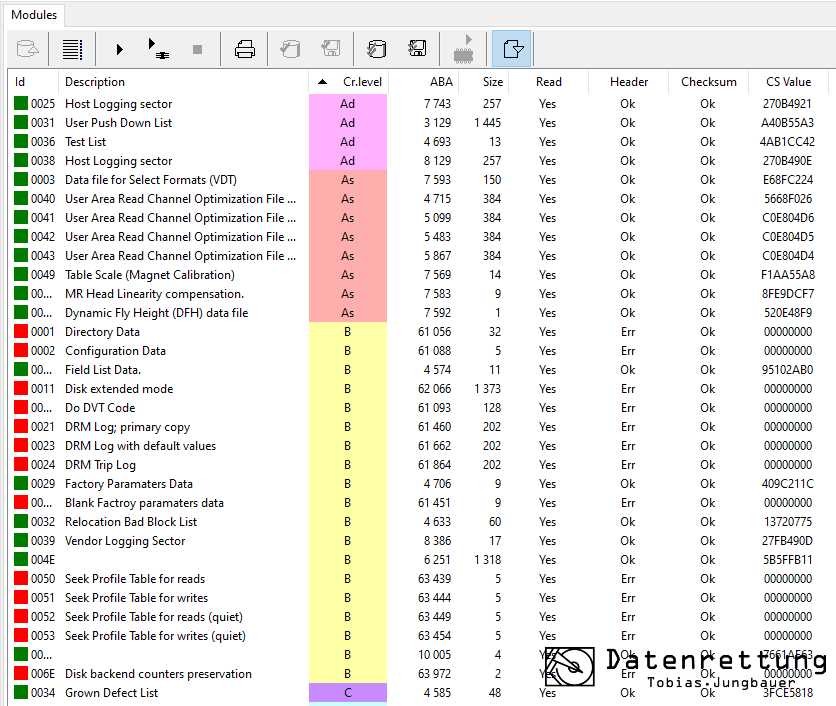Sort by the ABA column header

[441, 82]
